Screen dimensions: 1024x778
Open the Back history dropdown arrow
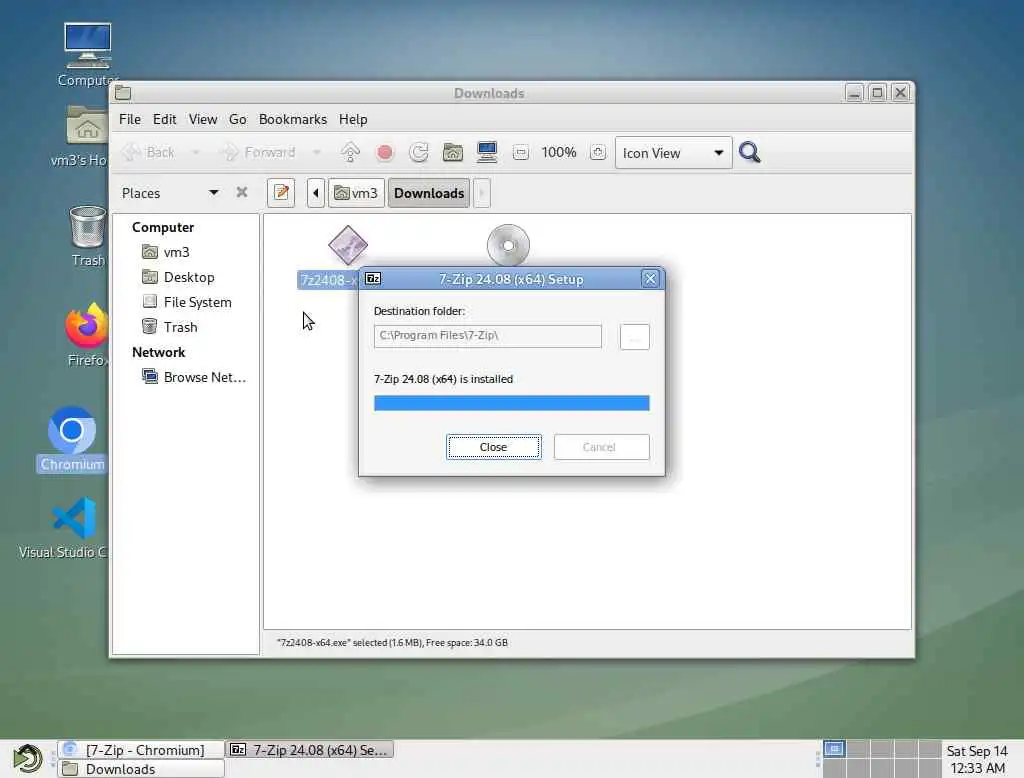[195, 153]
